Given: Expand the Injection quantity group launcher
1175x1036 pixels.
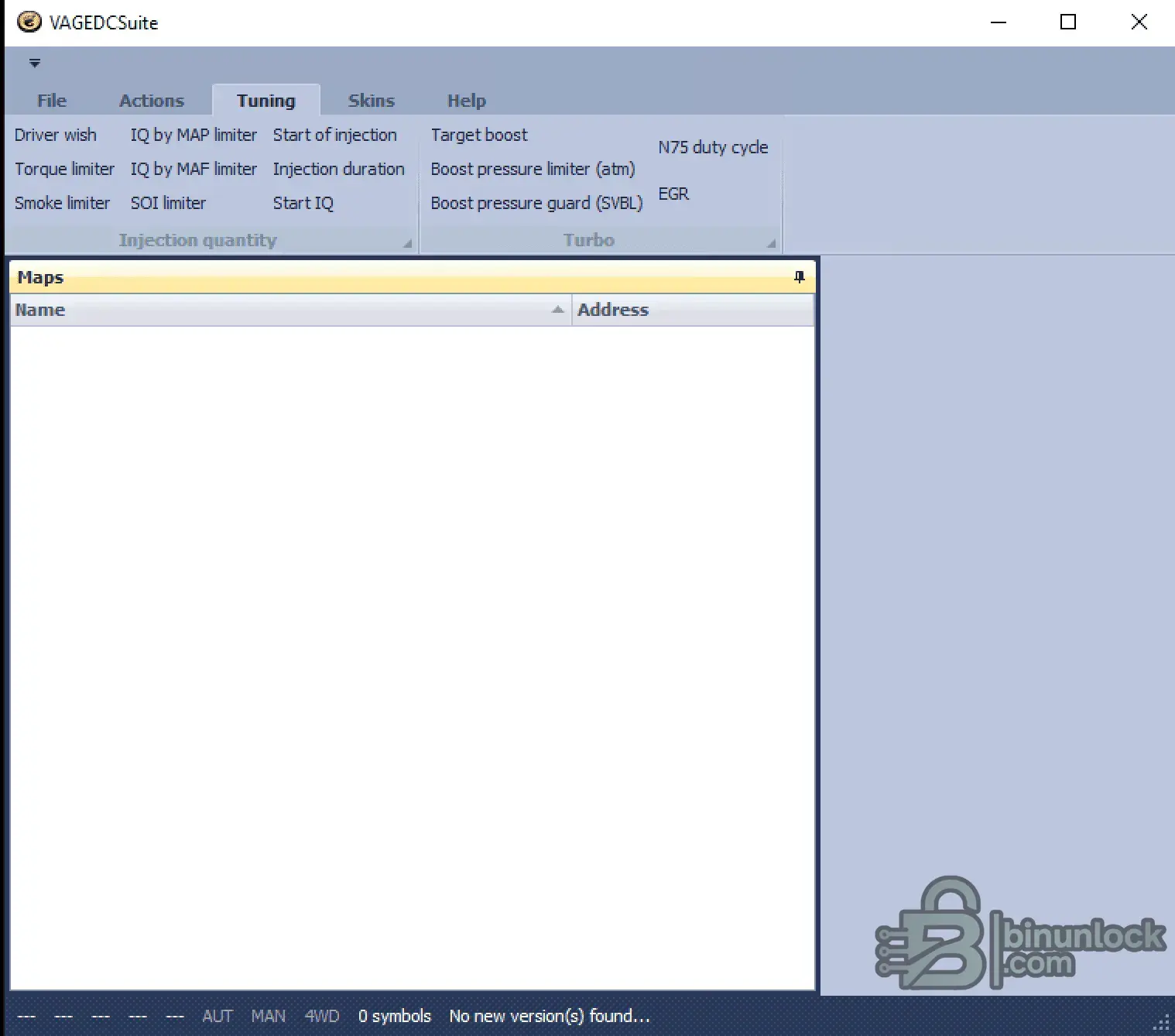Looking at the screenshot, I should tap(407, 243).
